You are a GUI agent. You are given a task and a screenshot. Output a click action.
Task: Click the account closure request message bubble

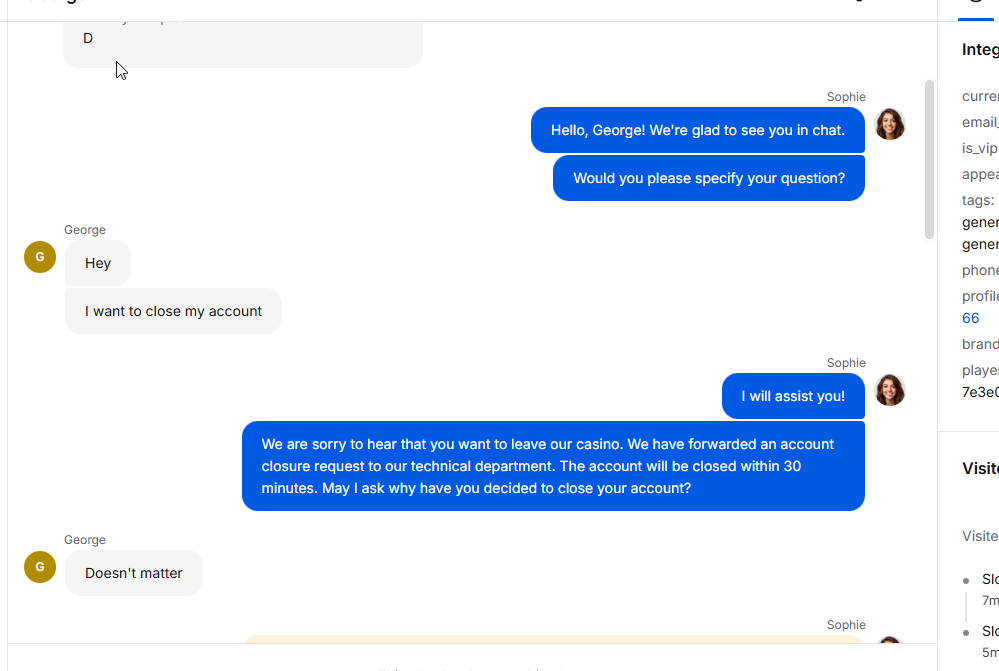pos(553,466)
